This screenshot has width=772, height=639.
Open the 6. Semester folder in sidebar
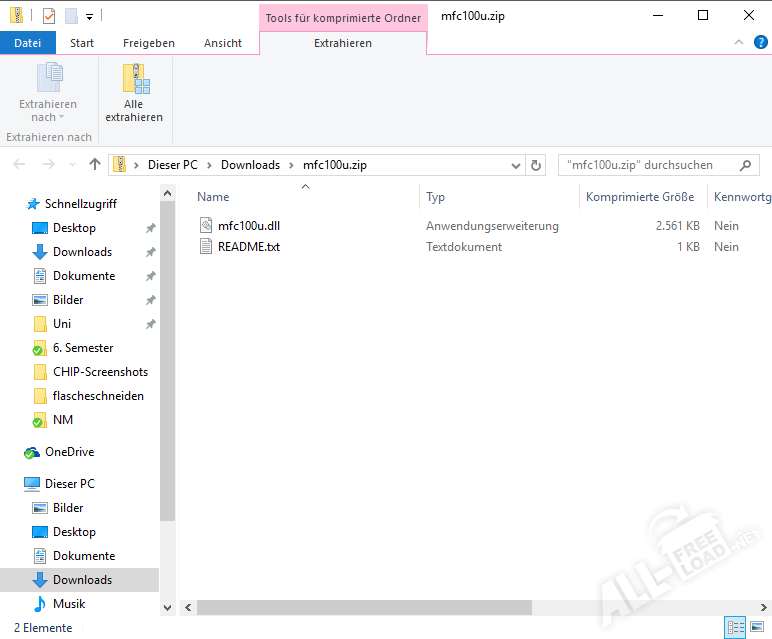click(x=83, y=348)
